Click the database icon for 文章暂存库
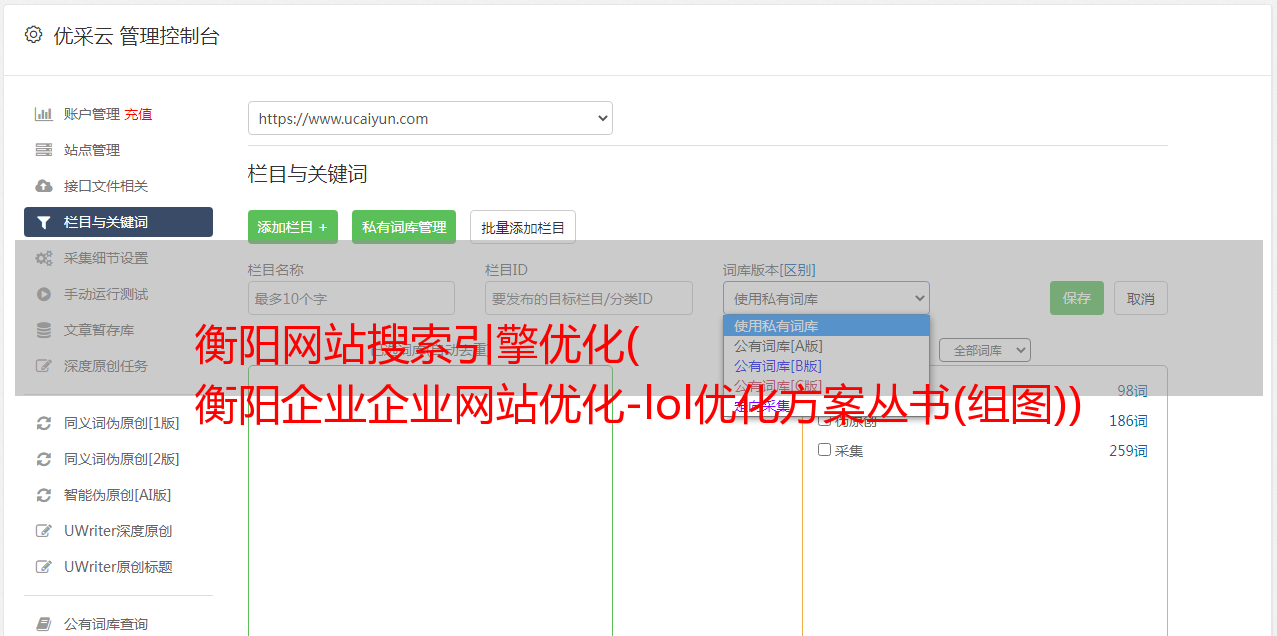This screenshot has height=636, width=1277. [x=44, y=330]
